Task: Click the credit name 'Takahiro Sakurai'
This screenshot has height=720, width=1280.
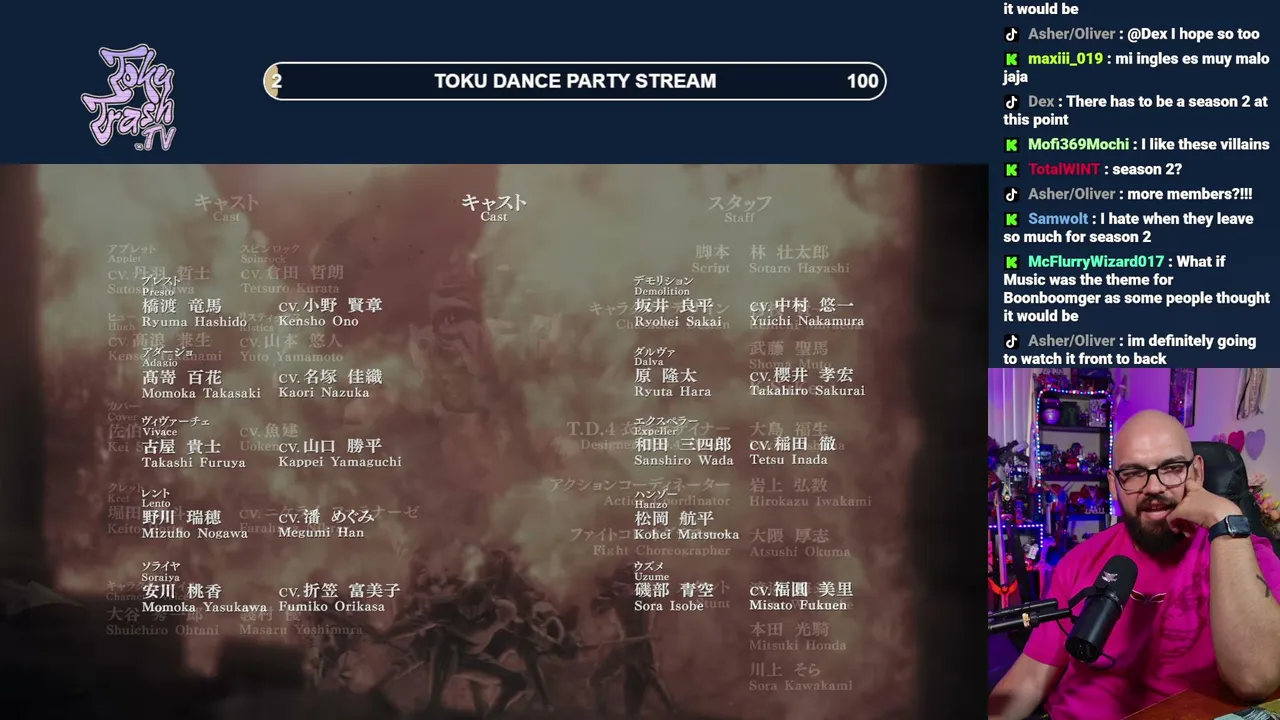Action: (x=807, y=391)
